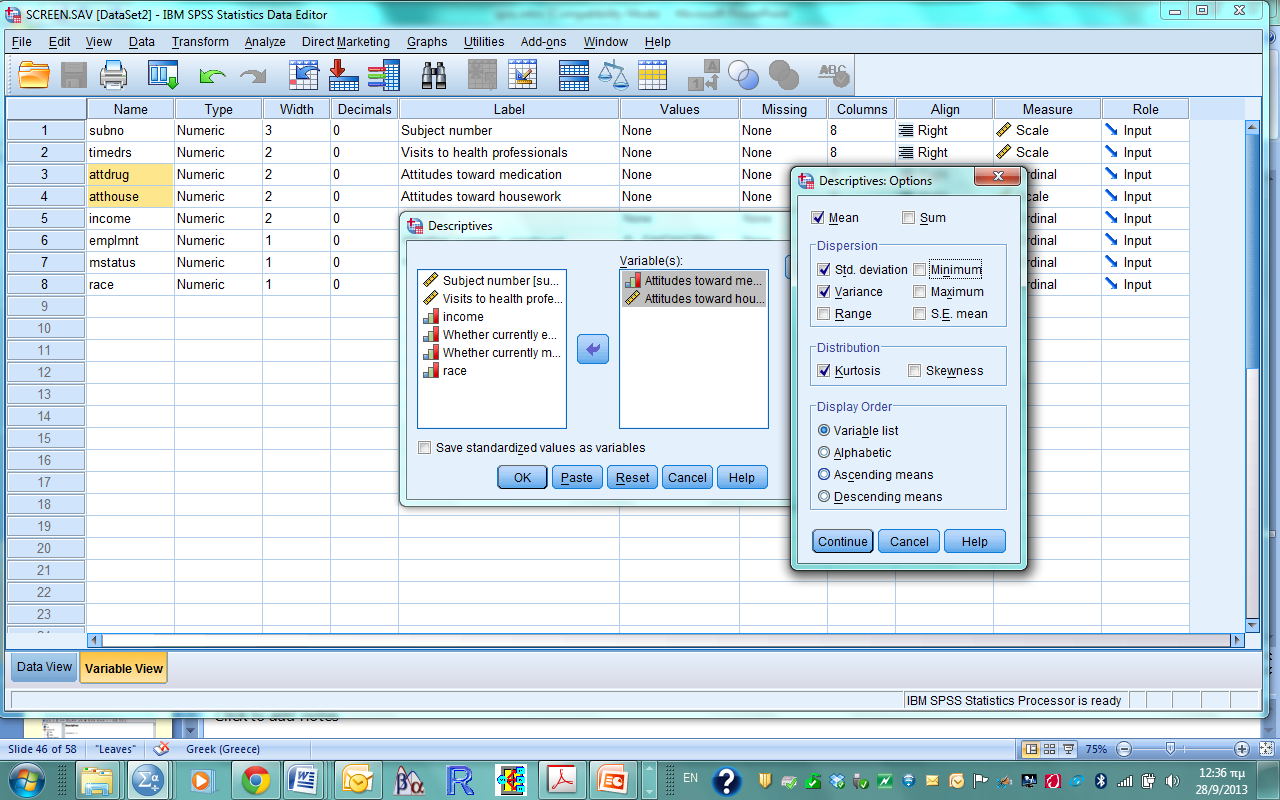Open the Variables info toolbar icon
Image resolution: width=1280 pixels, height=800 pixels.
click(x=384, y=75)
